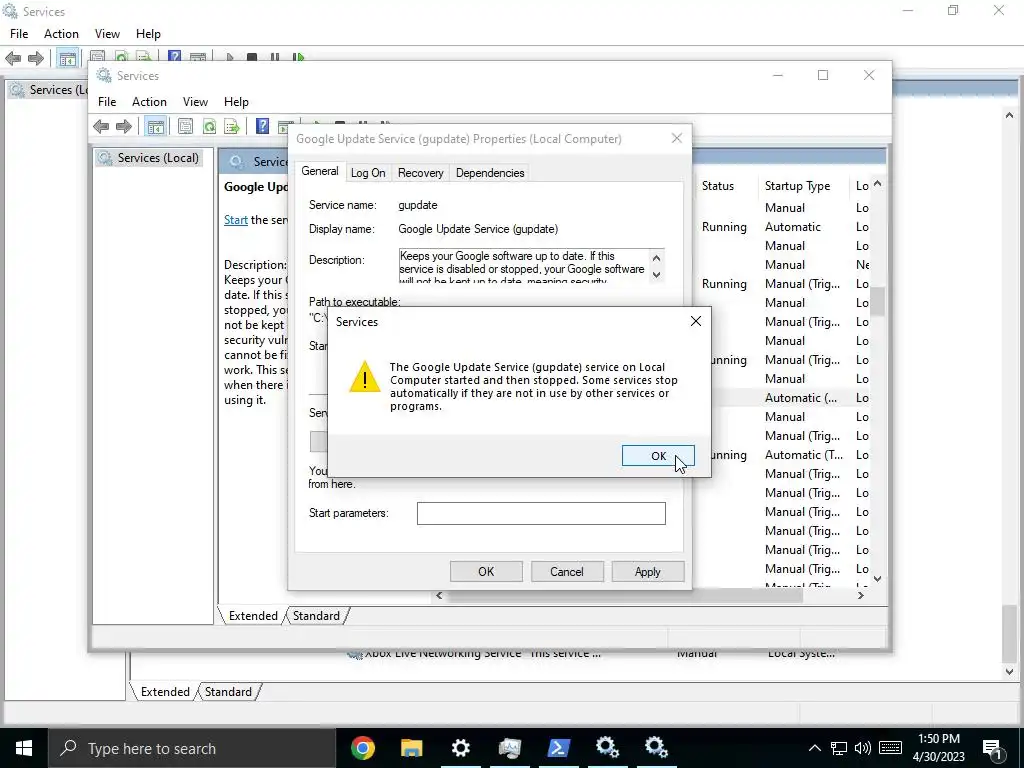Click the Start parameters text field

click(x=541, y=513)
